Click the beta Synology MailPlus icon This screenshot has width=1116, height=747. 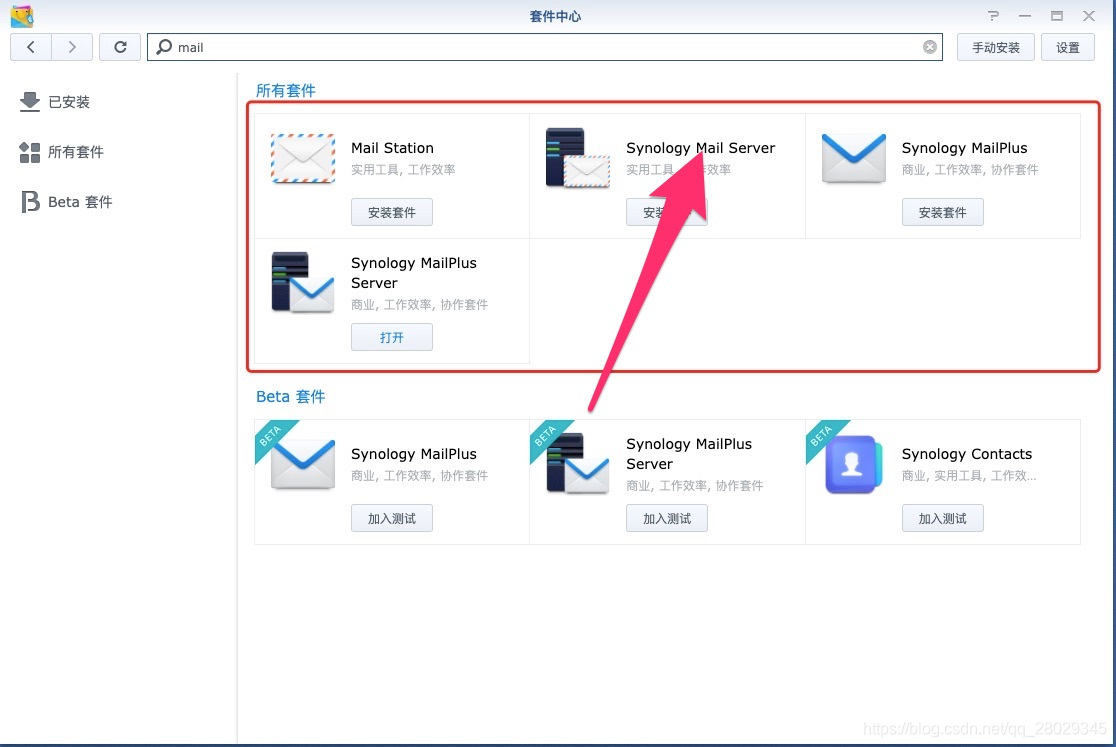pyautogui.click(x=302, y=464)
